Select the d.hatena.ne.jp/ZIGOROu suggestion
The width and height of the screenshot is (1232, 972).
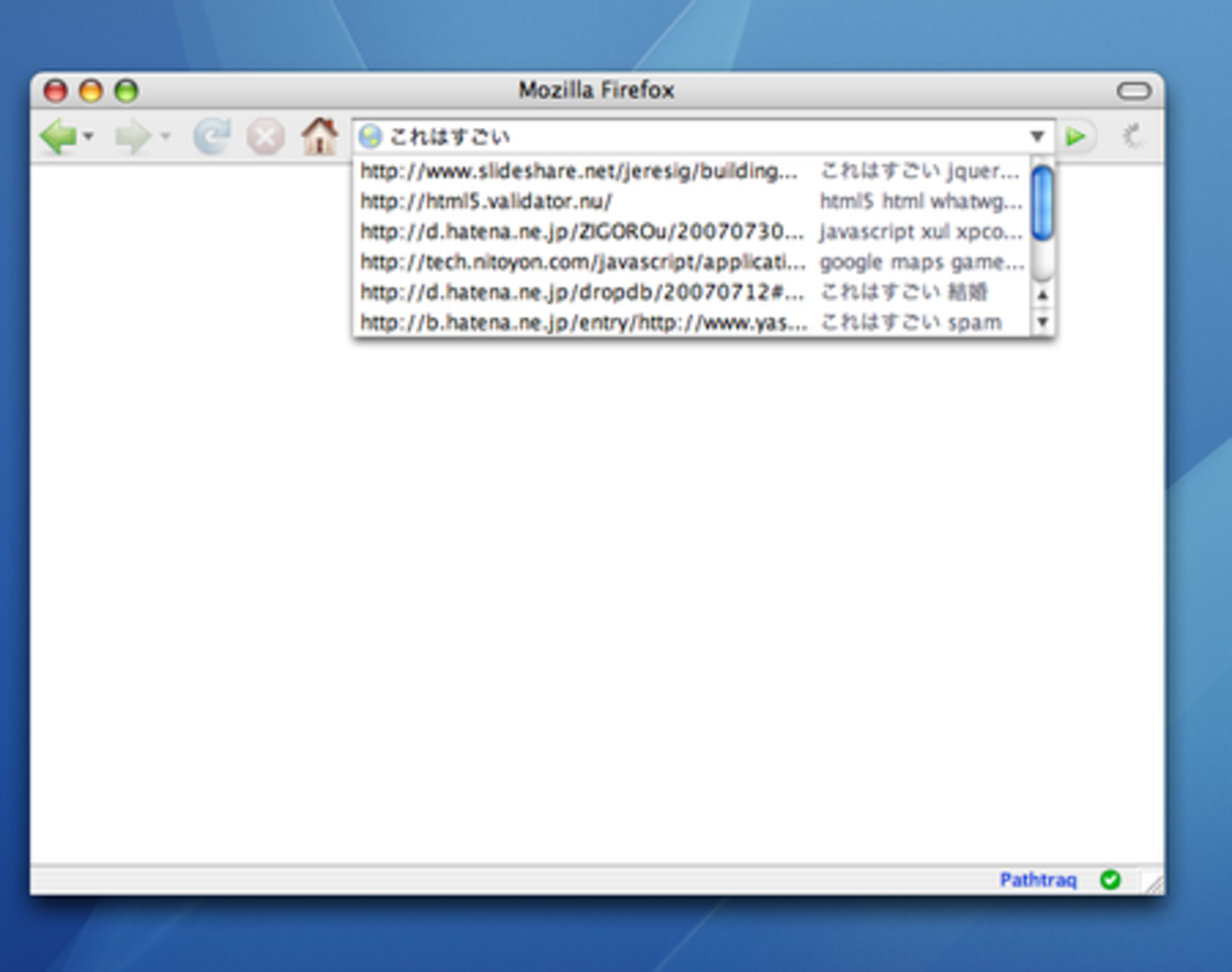(x=692, y=231)
